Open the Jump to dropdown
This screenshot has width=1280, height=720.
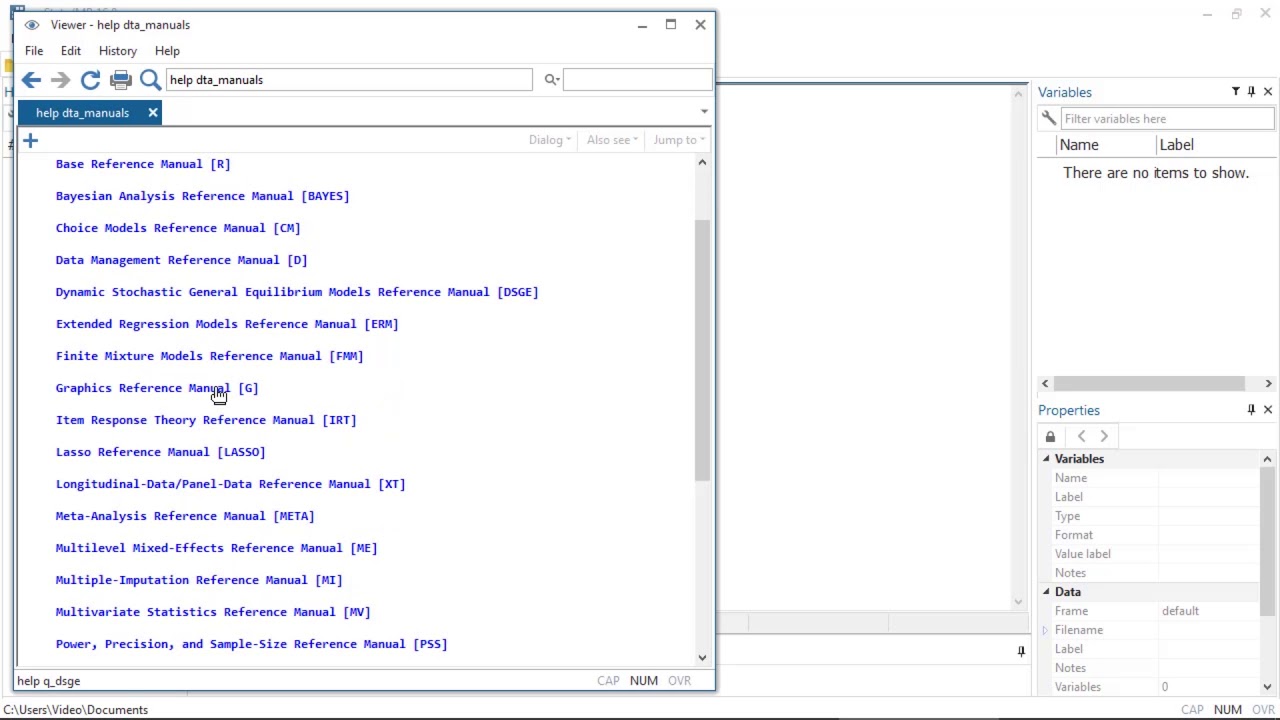click(x=679, y=140)
